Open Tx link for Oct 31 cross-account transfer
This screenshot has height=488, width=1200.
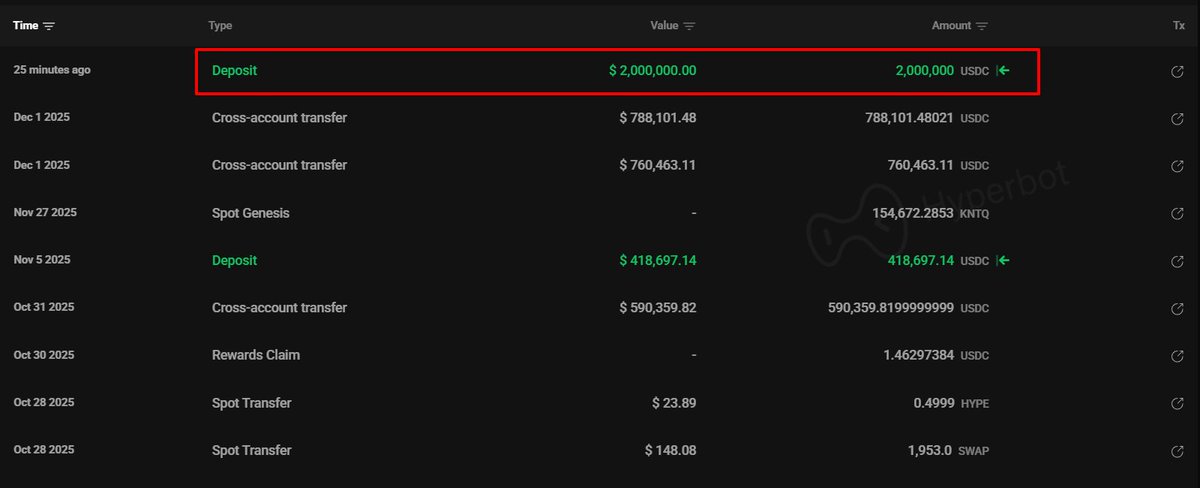pos(1177,309)
